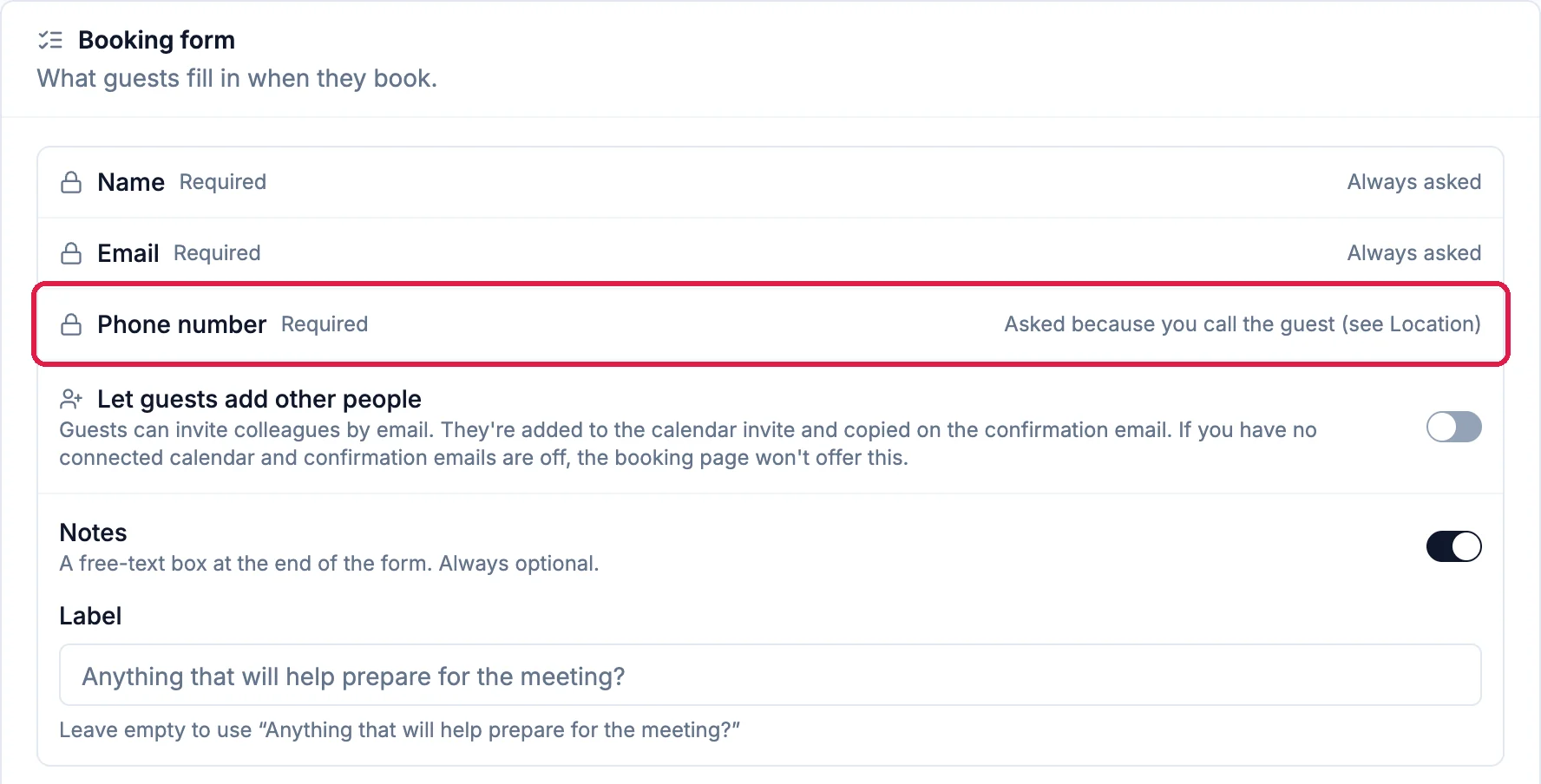Image resolution: width=1541 pixels, height=784 pixels.
Task: Click 'Required' next to Email
Action: point(217,253)
